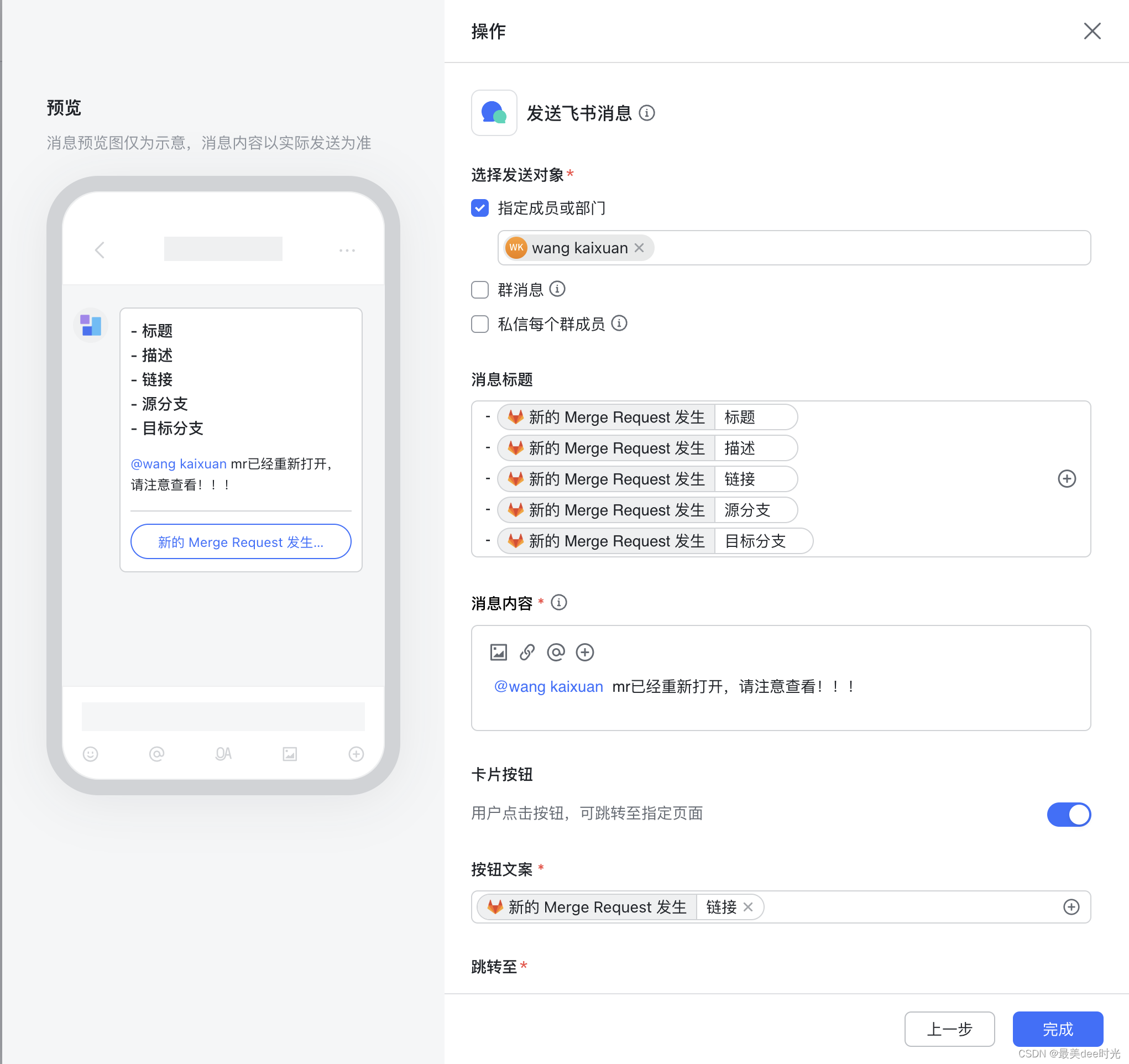Check 私信每个群成员 option
The image size is (1129, 1064).
tap(479, 324)
